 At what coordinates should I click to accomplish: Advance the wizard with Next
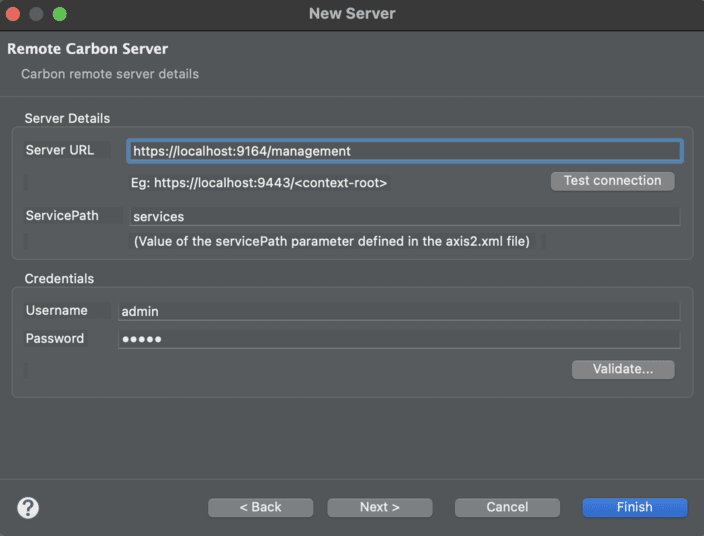pyautogui.click(x=380, y=507)
